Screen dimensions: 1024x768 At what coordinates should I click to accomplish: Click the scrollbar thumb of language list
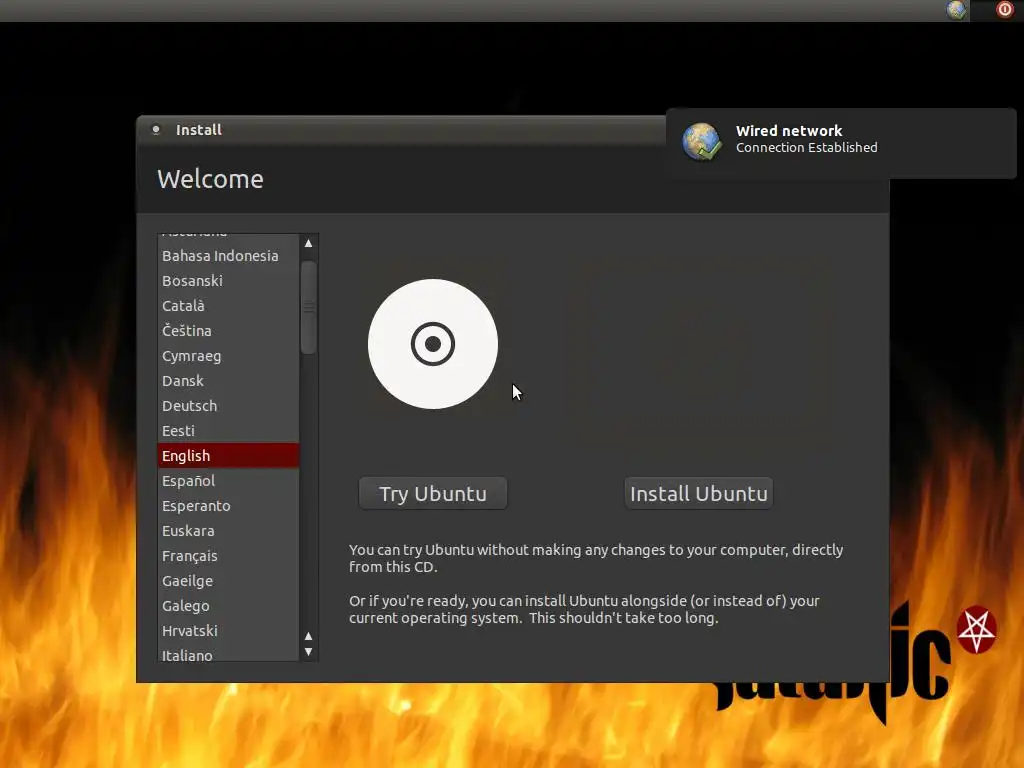(308, 307)
